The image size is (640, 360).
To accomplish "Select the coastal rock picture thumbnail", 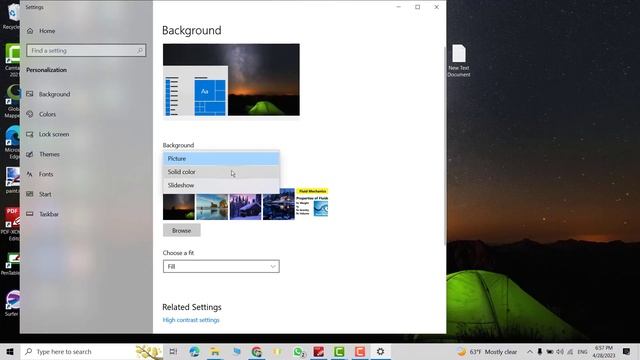I will (212, 207).
